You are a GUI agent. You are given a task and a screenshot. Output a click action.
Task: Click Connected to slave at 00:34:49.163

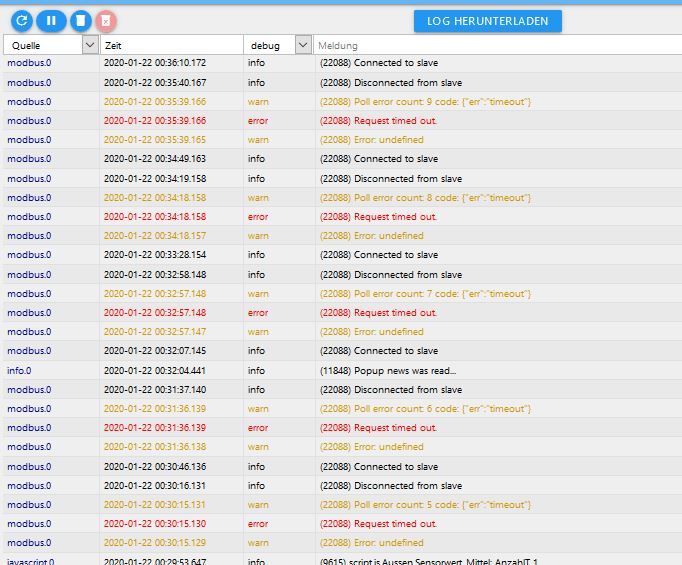point(379,159)
